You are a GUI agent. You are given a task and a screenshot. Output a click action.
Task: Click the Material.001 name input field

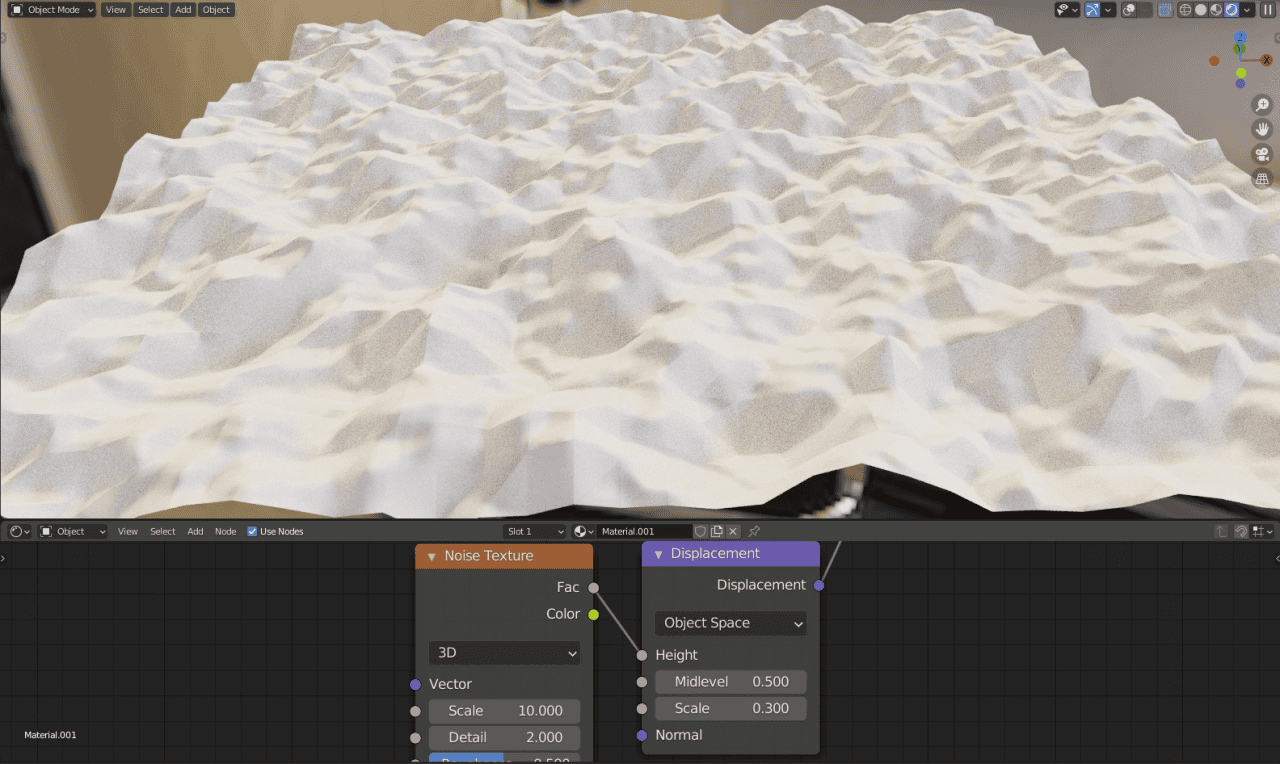[x=645, y=531]
